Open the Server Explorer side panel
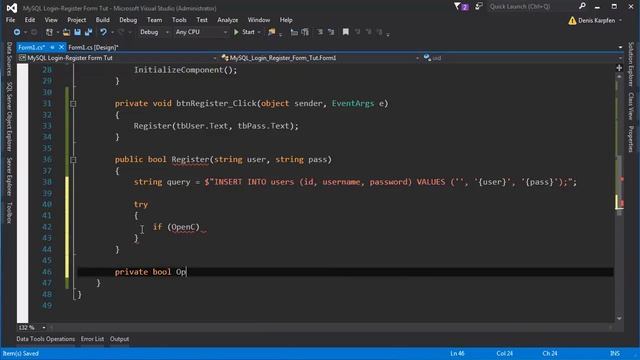Viewport: 640px width, 360px height. (9, 177)
